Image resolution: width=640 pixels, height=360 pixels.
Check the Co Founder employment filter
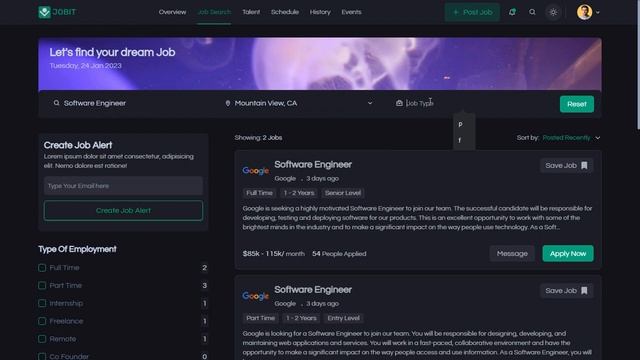(x=42, y=356)
